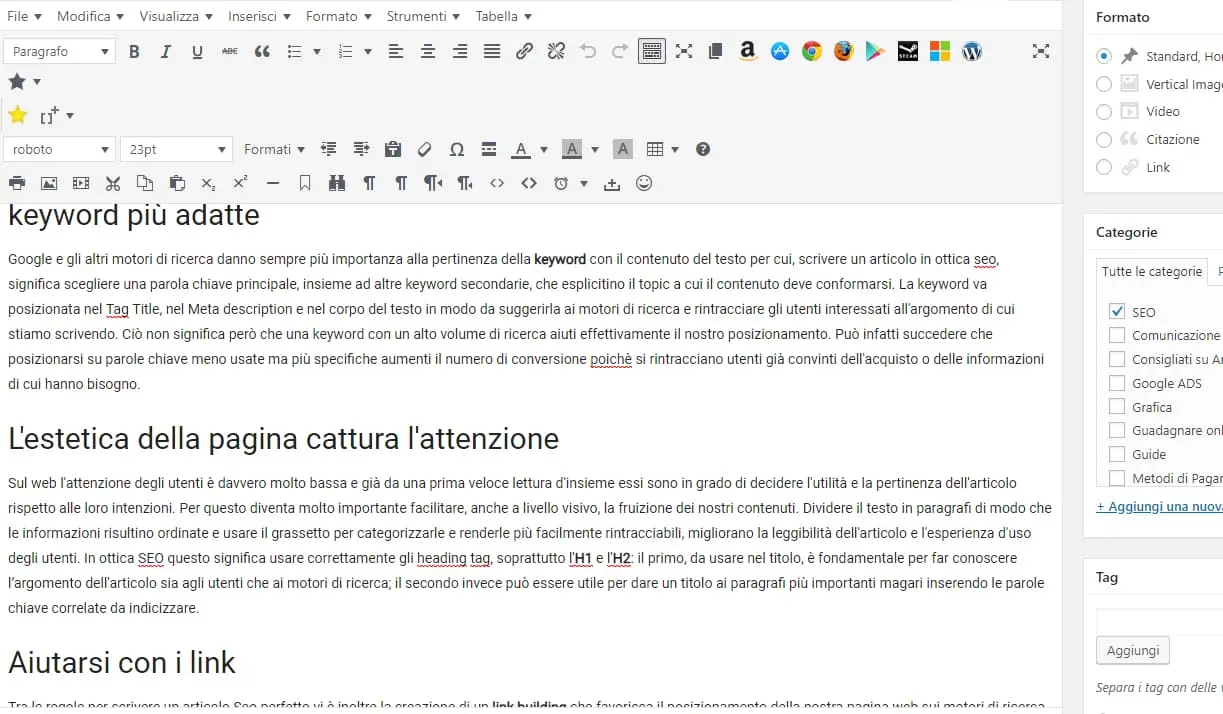Image resolution: width=1223 pixels, height=714 pixels.
Task: Select the Standard format radio button
Action: (1104, 56)
